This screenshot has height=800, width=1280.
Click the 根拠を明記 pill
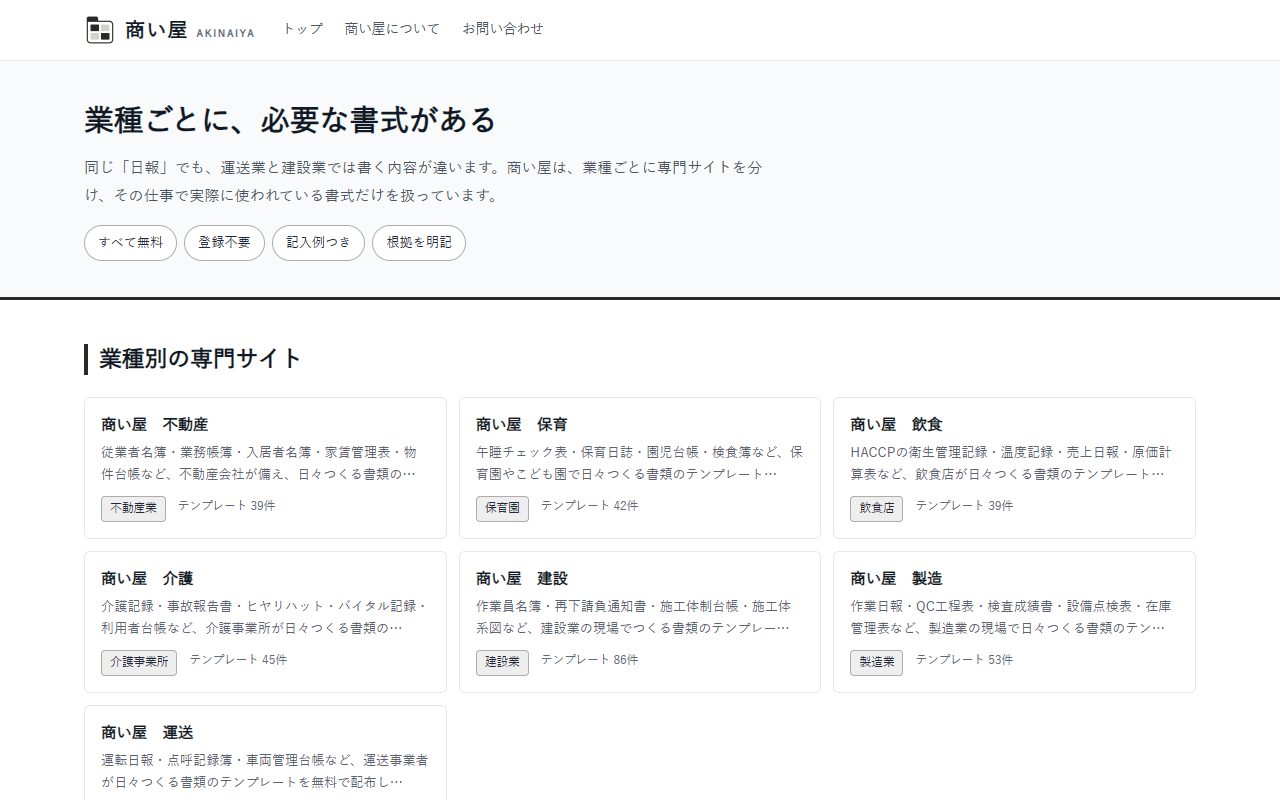tap(419, 243)
